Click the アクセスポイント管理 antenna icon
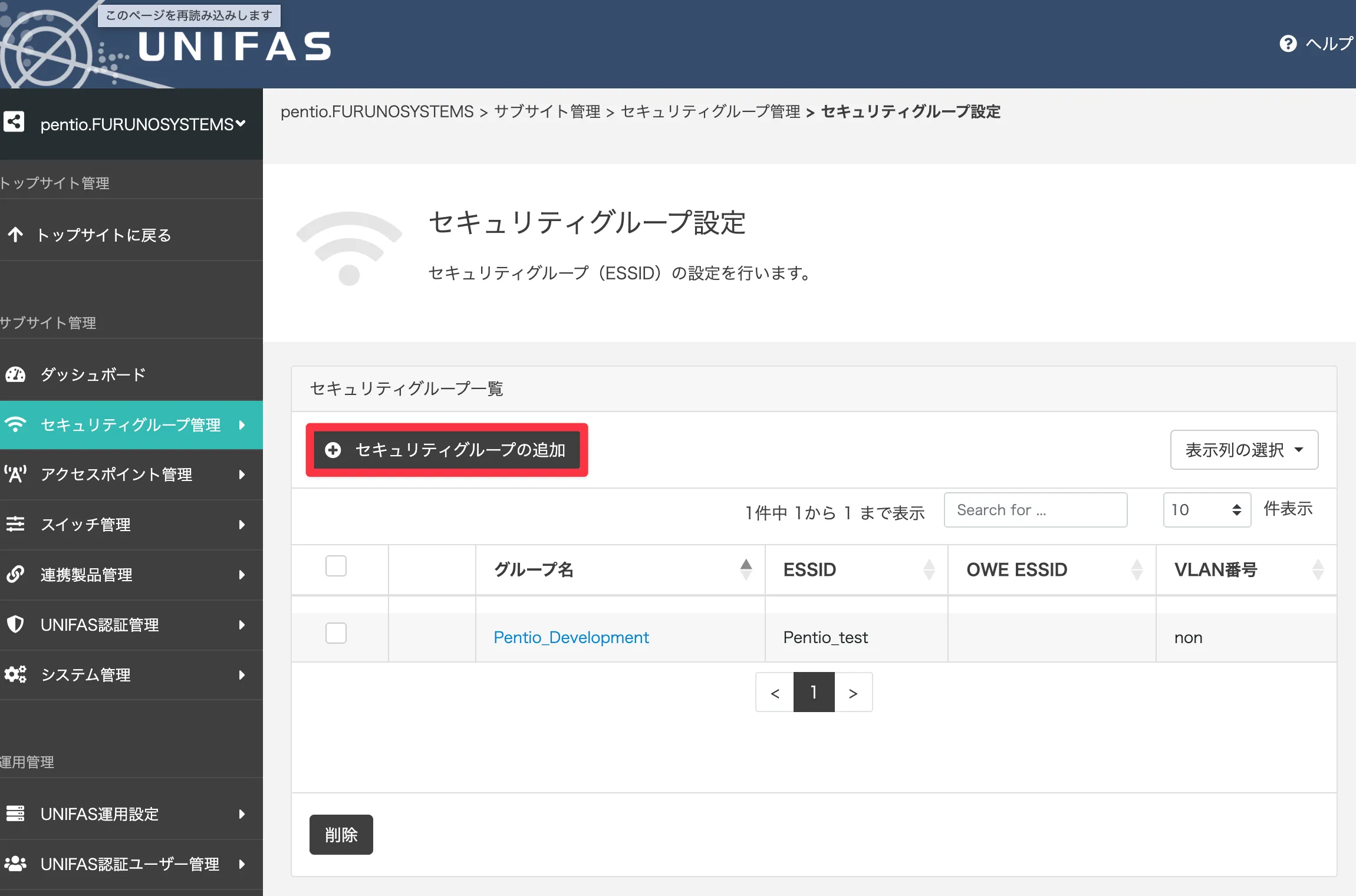 (x=15, y=475)
